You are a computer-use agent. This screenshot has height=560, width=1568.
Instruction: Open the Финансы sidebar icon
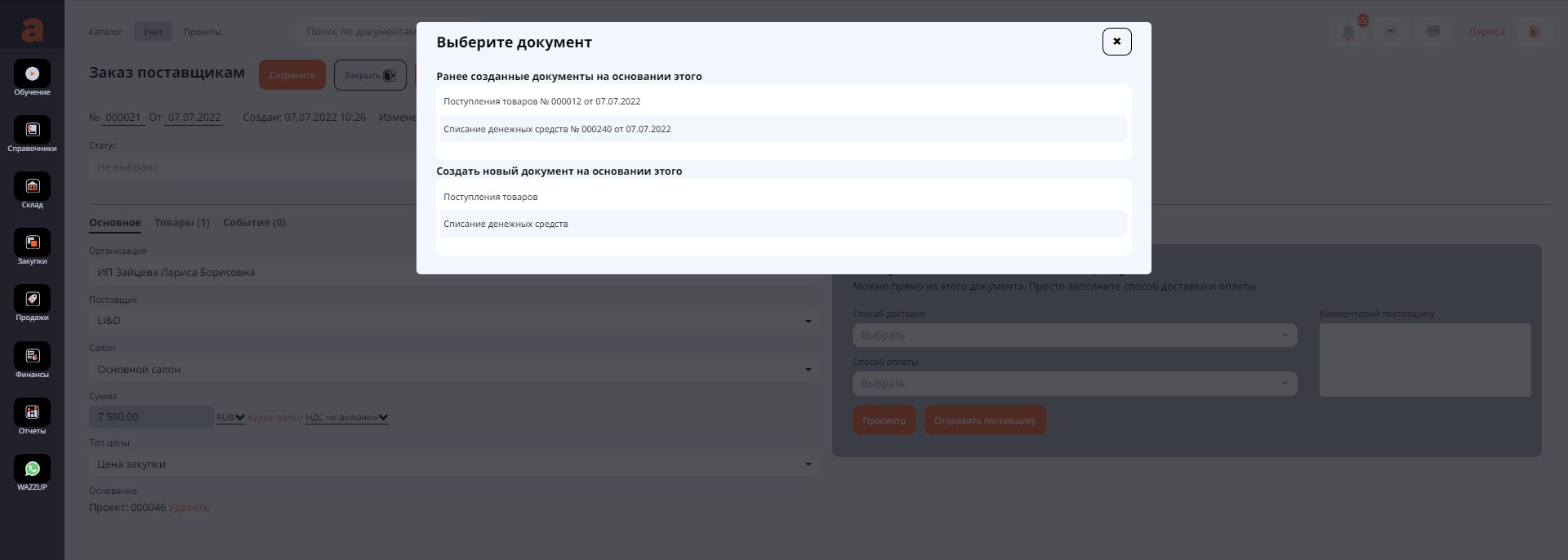click(32, 357)
